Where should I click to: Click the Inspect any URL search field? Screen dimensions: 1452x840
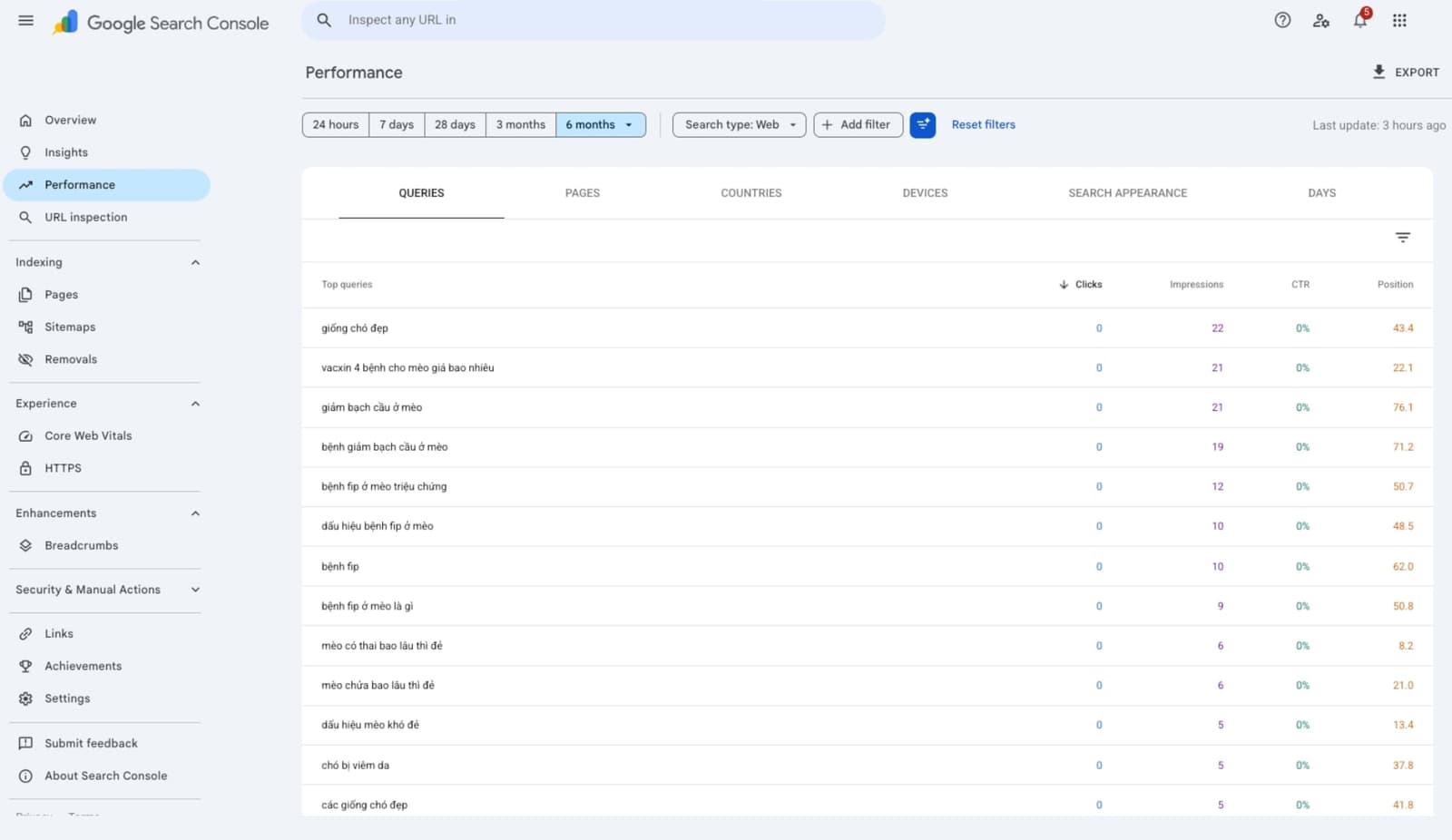[594, 20]
